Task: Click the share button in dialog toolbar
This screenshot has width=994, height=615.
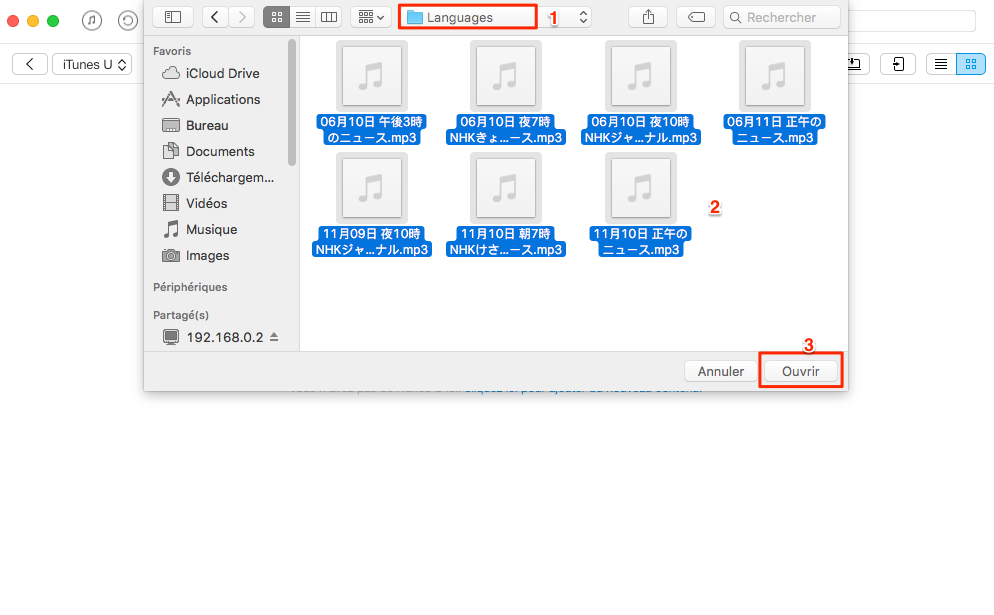Action: tap(648, 17)
